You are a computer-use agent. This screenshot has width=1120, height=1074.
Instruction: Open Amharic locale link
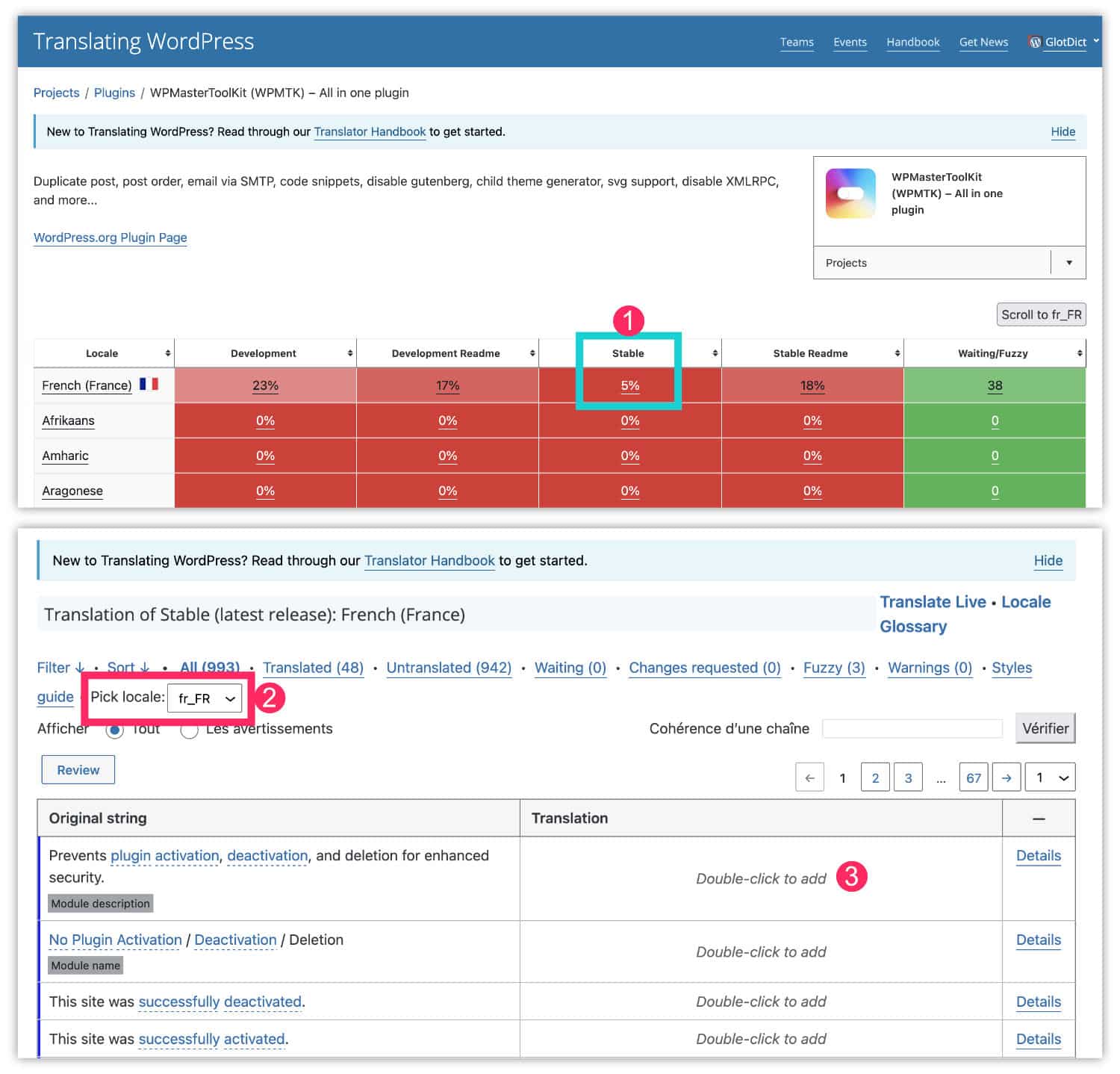tap(65, 456)
